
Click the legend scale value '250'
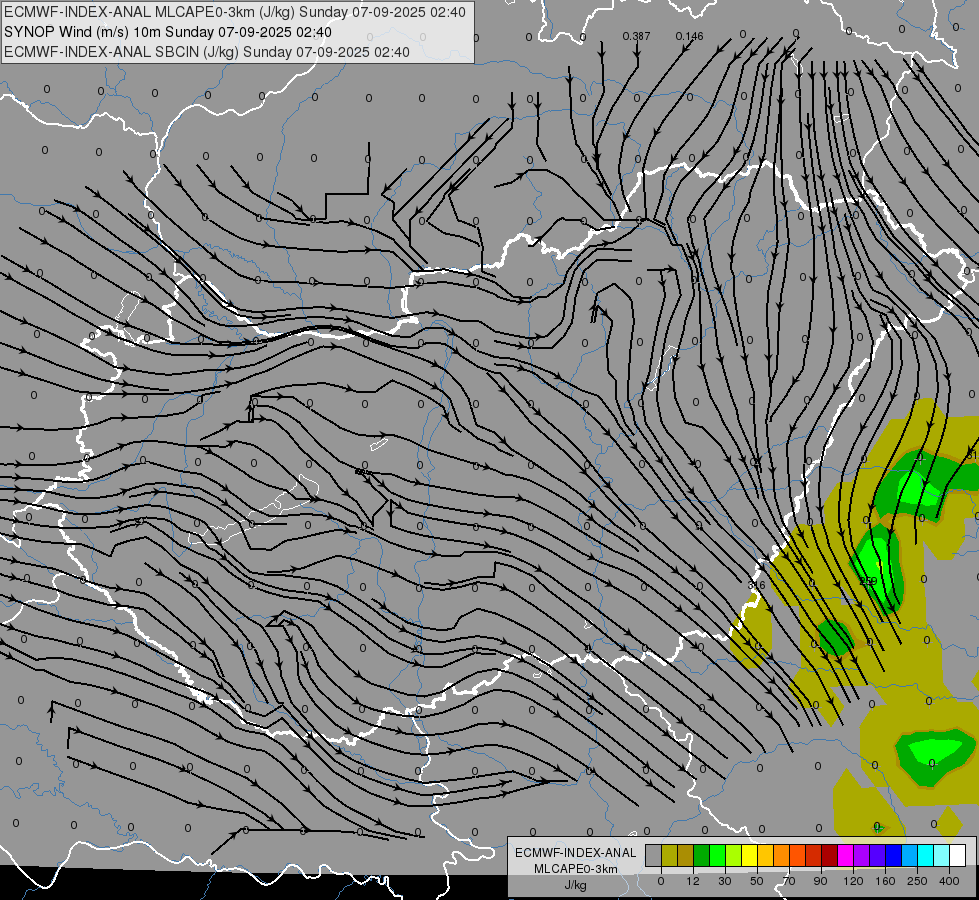point(917,882)
